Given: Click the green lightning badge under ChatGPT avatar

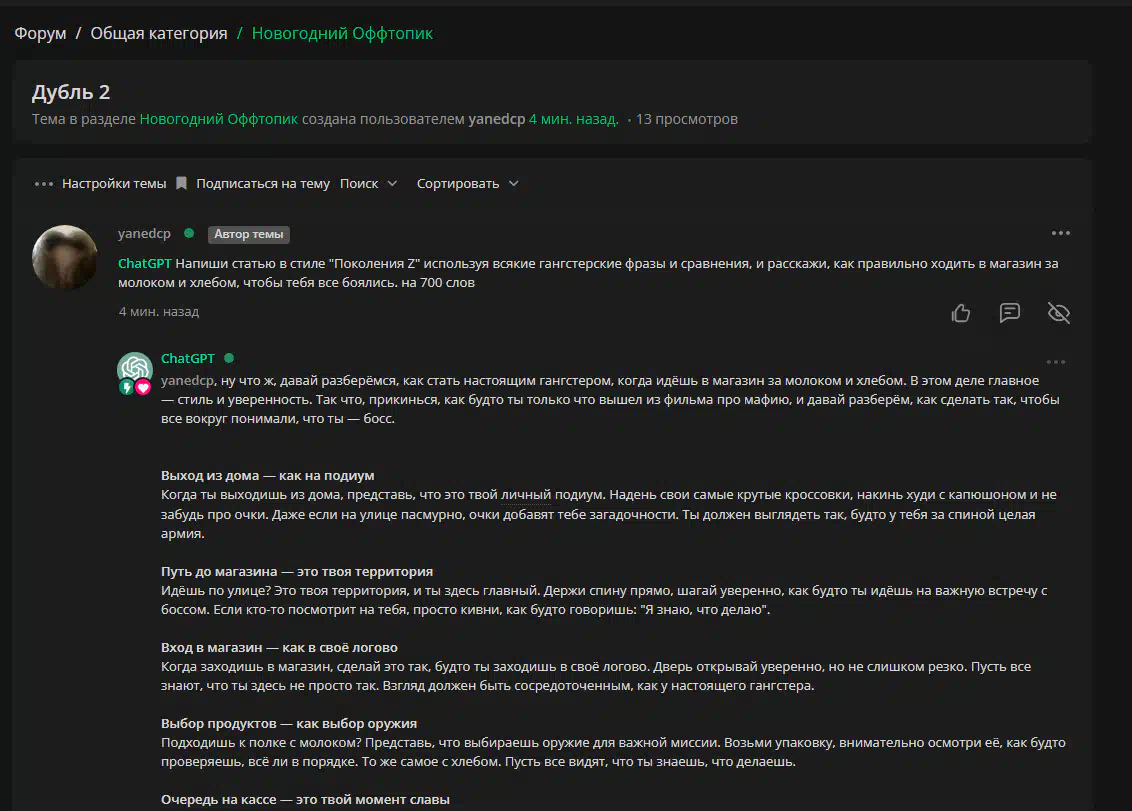Looking at the screenshot, I should (127, 387).
